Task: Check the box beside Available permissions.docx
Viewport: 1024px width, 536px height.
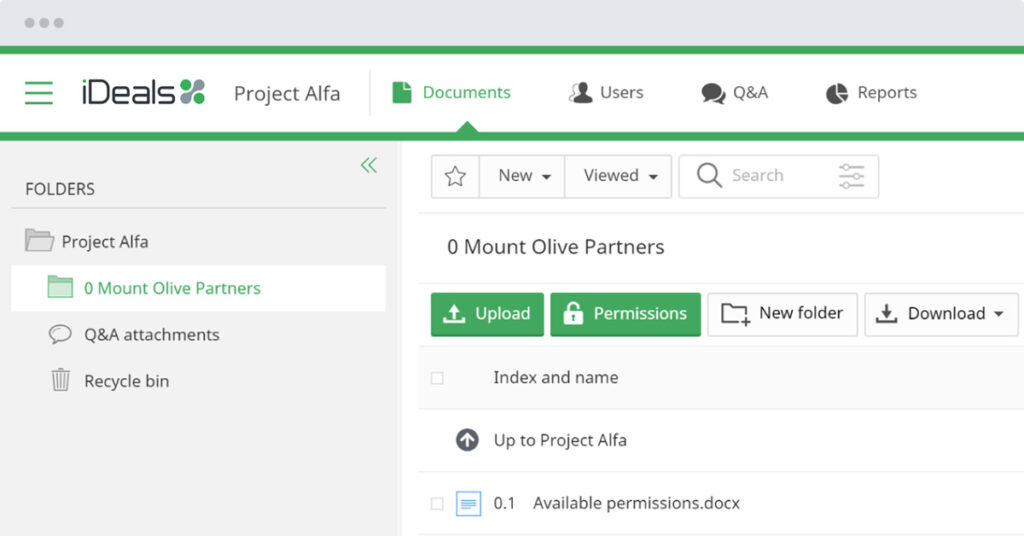Action: tap(437, 504)
